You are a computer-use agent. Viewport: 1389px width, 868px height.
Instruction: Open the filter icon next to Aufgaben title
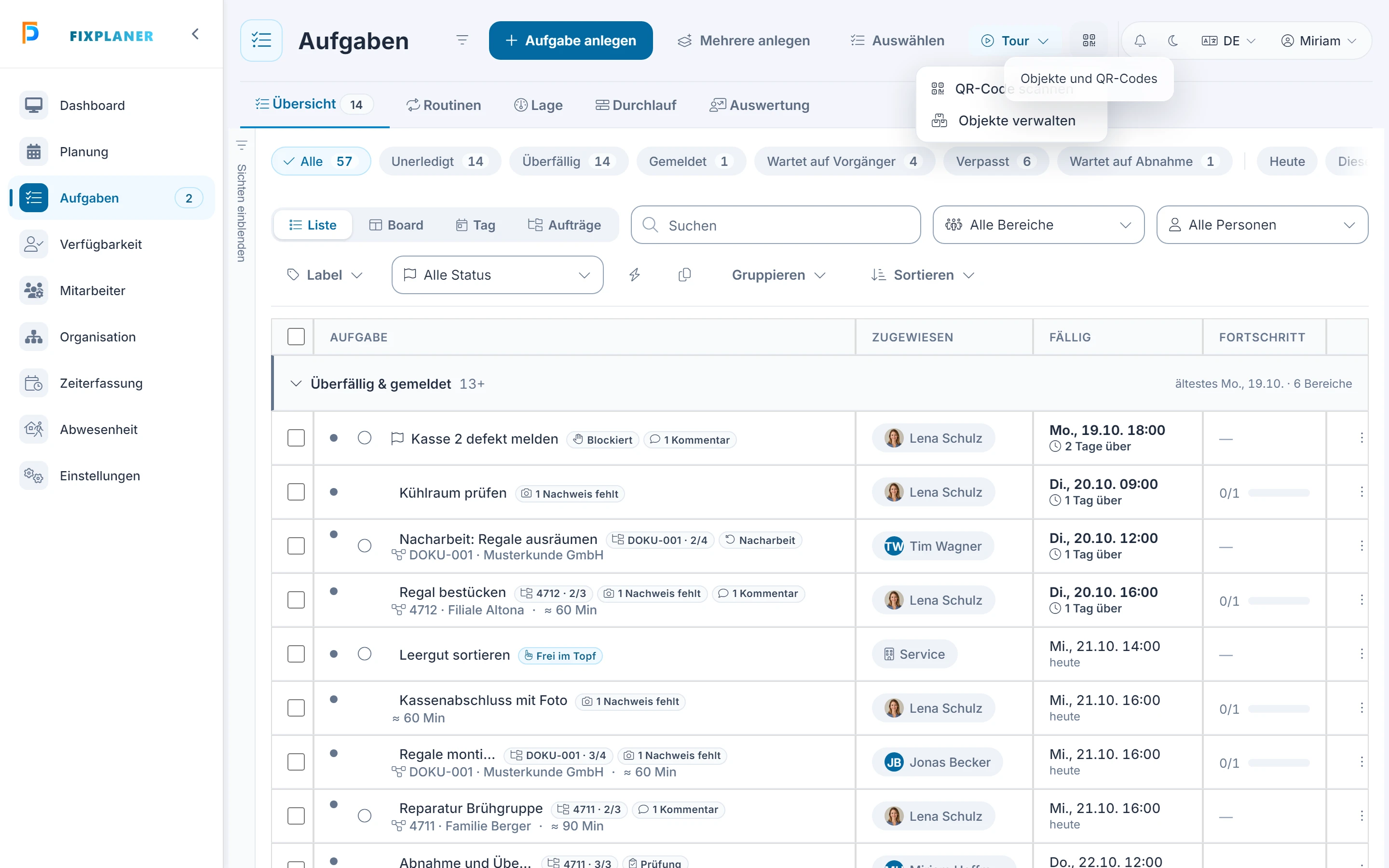coord(462,40)
